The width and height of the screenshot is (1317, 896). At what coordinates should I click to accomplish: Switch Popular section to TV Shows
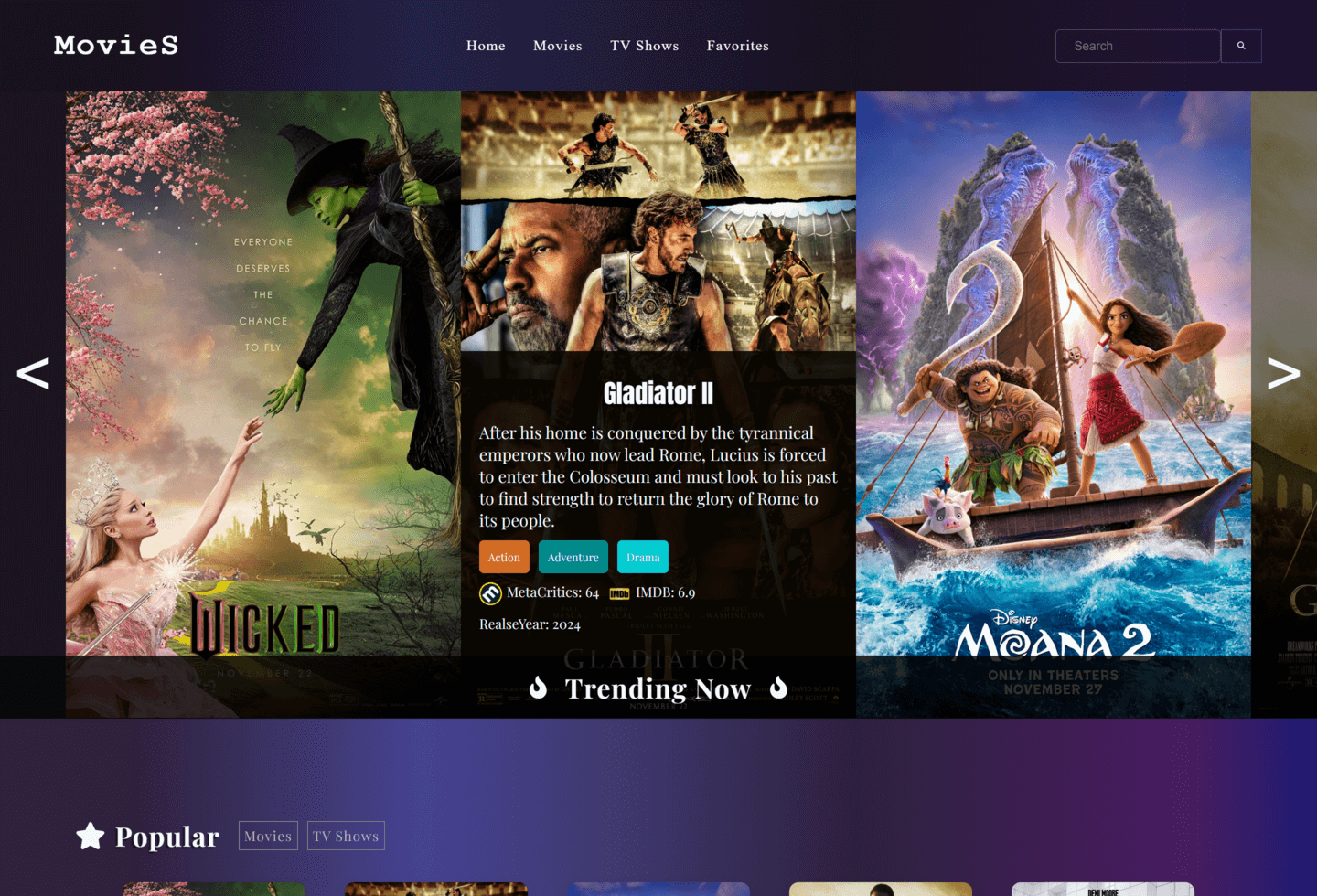click(346, 836)
